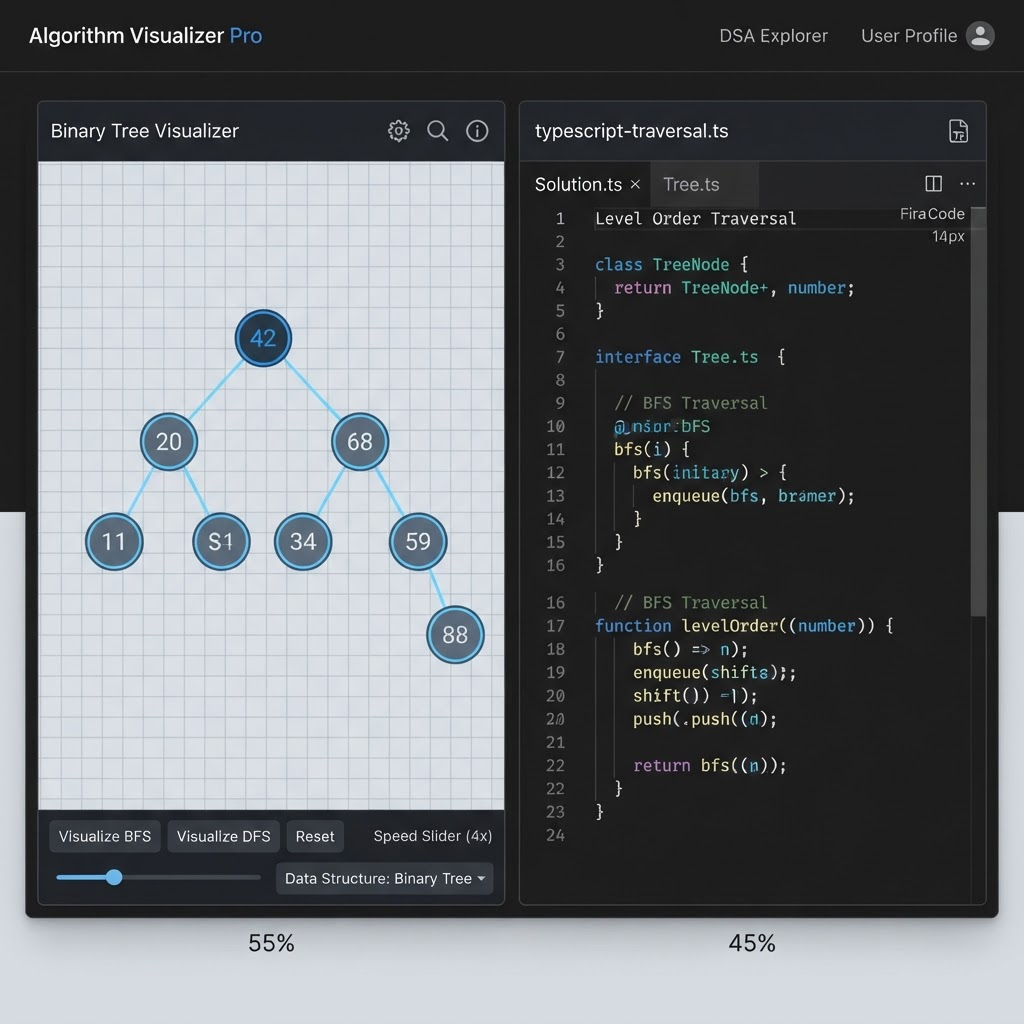Click the speed slider handle
Image resolution: width=1024 pixels, height=1024 pixels.
[114, 877]
